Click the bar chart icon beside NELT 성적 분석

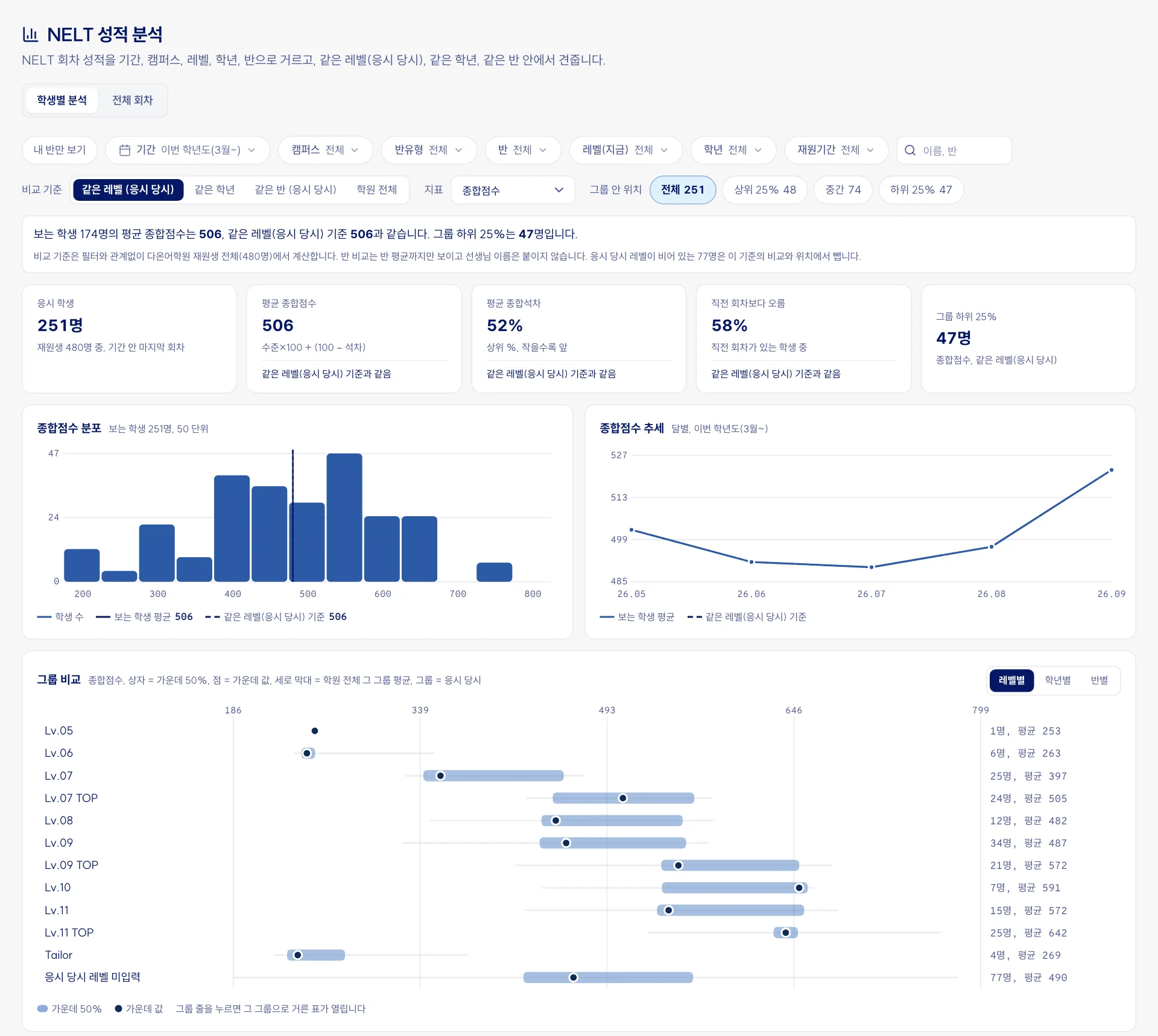[x=30, y=34]
